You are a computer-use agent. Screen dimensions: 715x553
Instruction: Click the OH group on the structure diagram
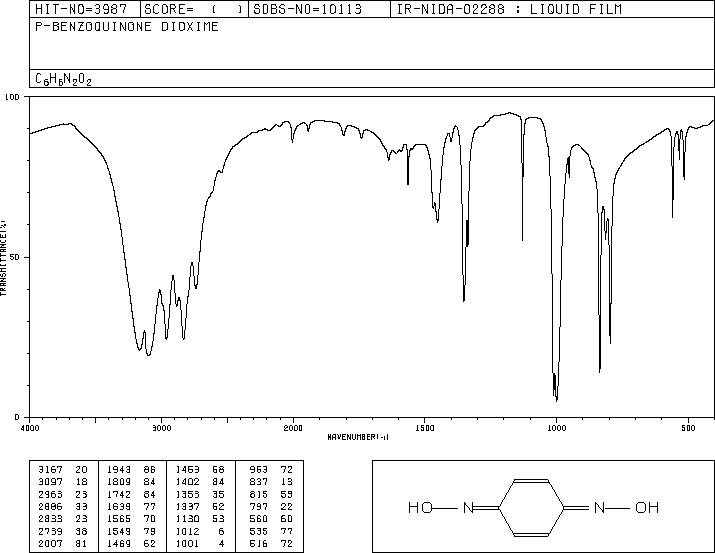(x=647, y=507)
